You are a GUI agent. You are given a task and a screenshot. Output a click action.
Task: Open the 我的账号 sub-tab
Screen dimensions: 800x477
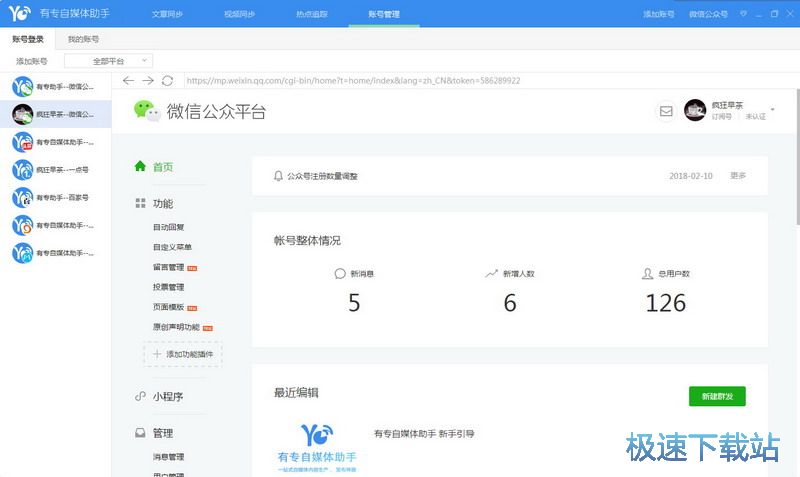point(84,39)
